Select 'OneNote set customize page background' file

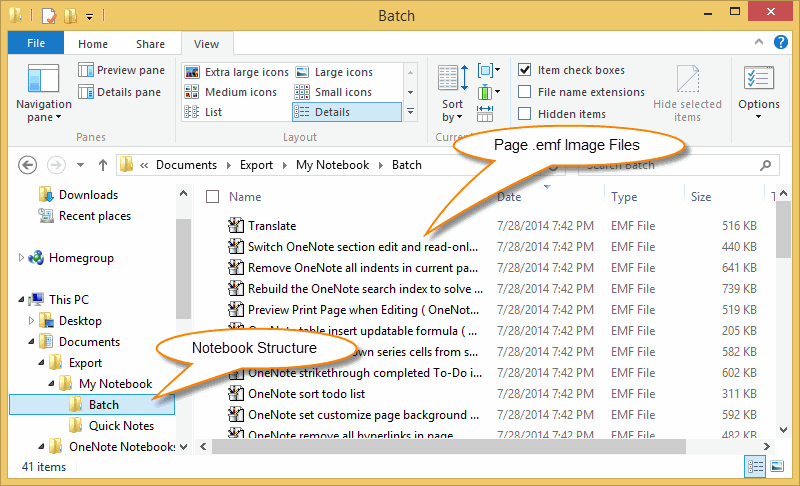coord(363,415)
